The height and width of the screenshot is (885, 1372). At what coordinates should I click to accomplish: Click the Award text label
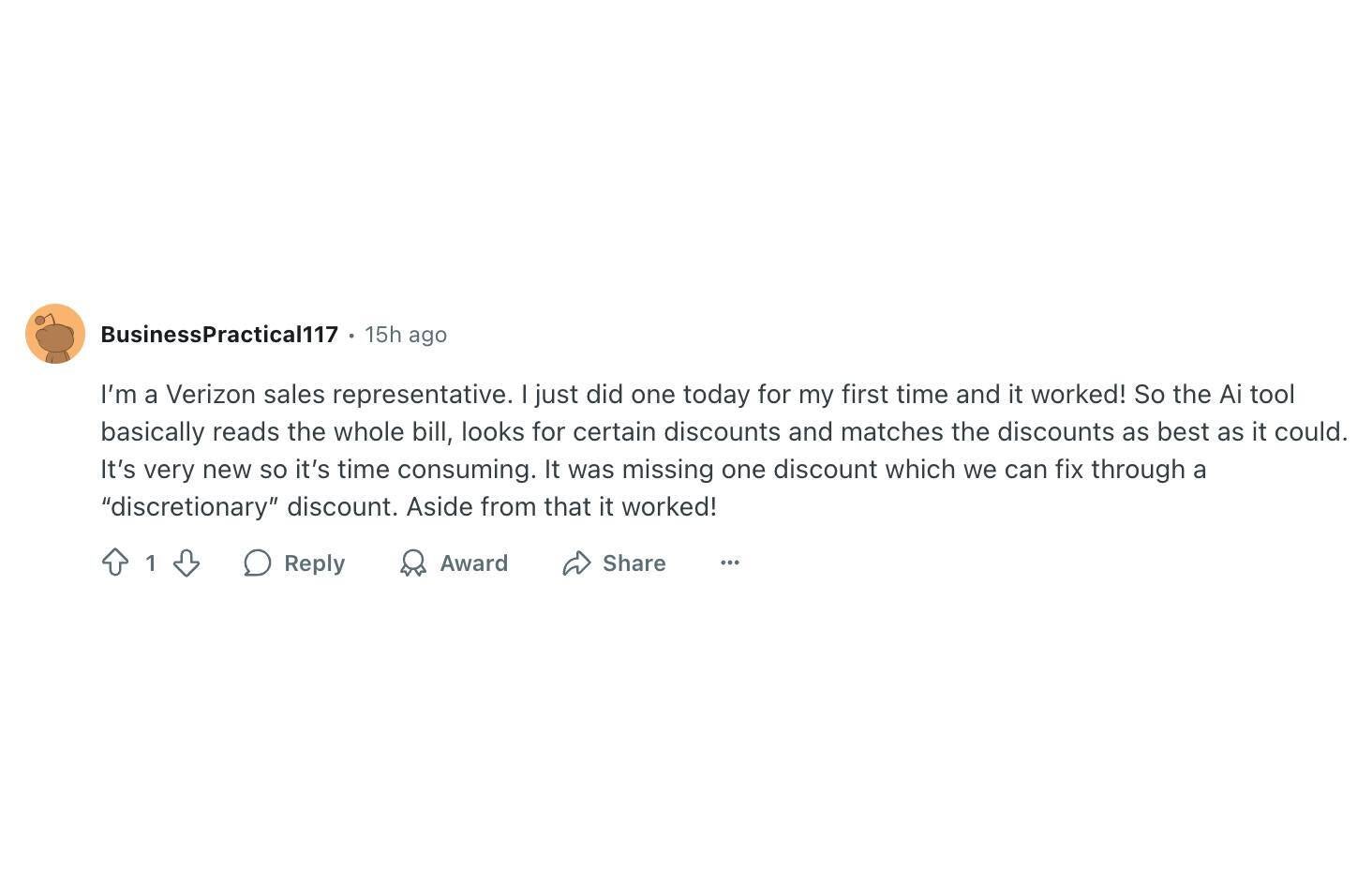(x=474, y=562)
